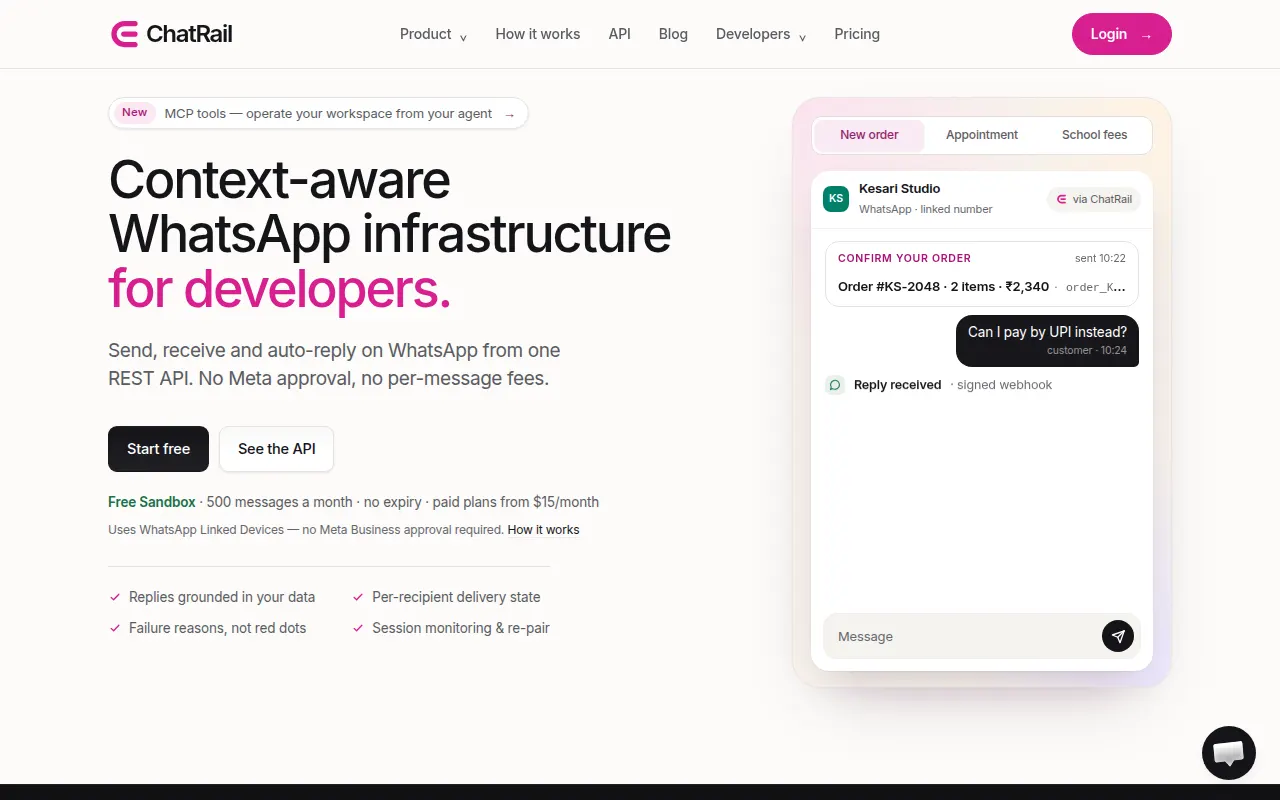
Task: Click the See the API button
Action: (x=277, y=449)
